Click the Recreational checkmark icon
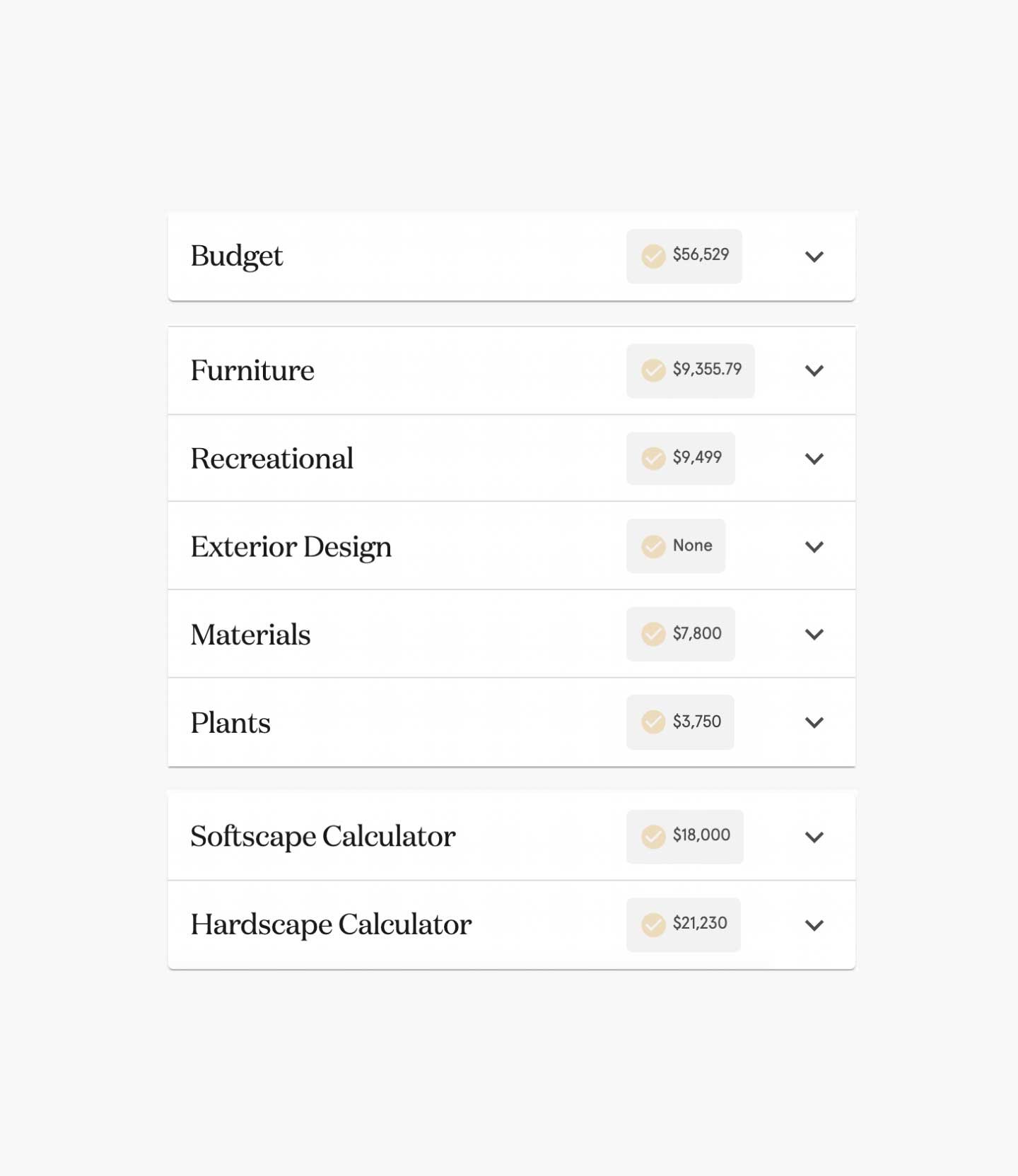1018x1176 pixels. pyautogui.click(x=653, y=459)
